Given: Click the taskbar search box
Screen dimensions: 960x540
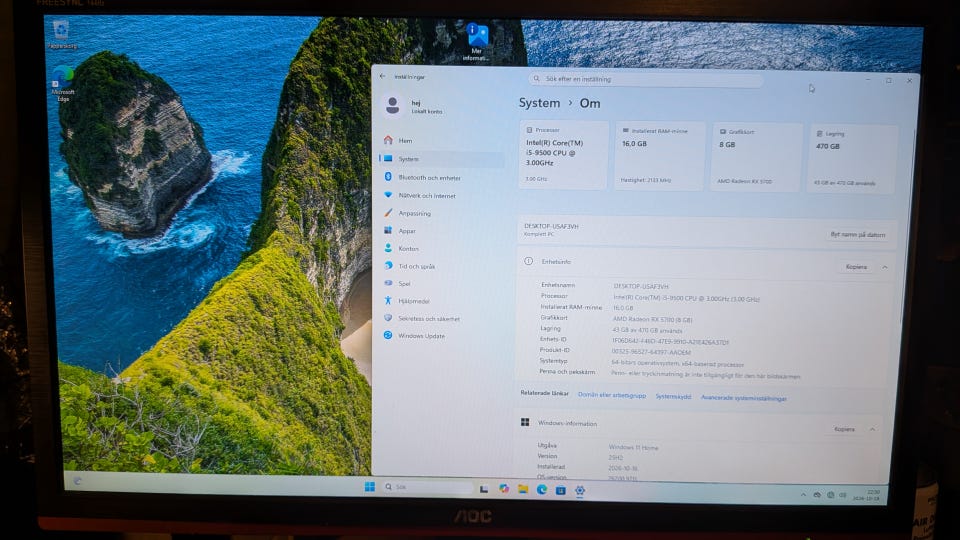Looking at the screenshot, I should pos(427,487).
